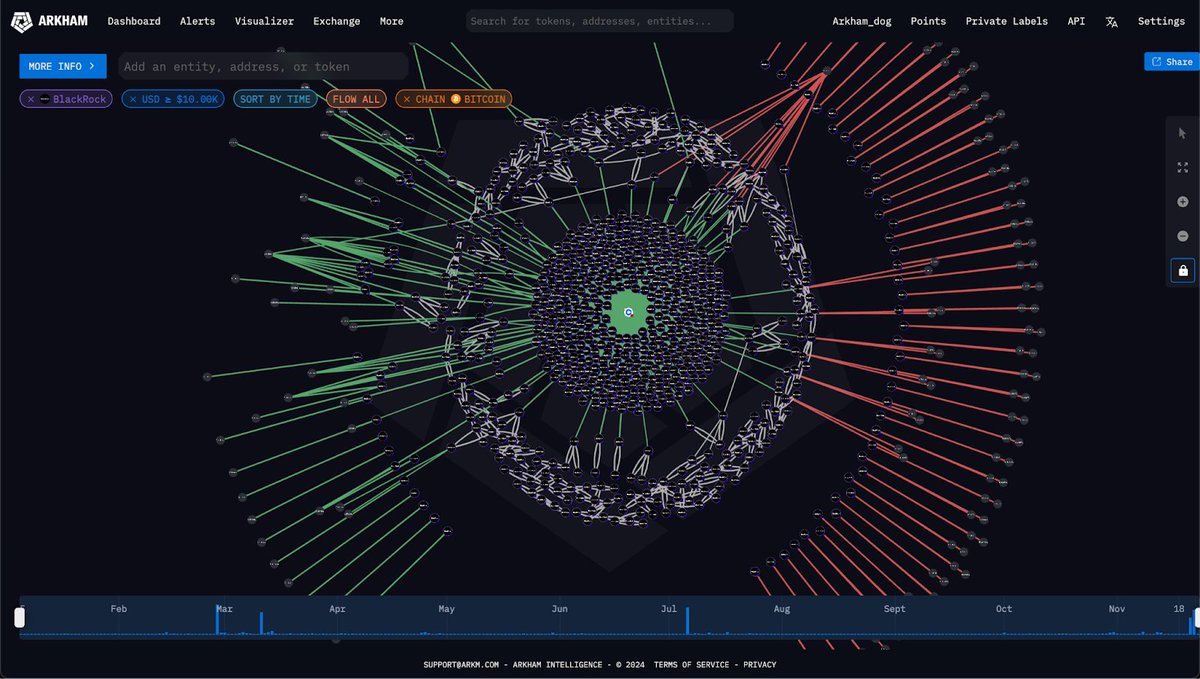Open the Points page
The image size is (1200, 679).
click(928, 21)
